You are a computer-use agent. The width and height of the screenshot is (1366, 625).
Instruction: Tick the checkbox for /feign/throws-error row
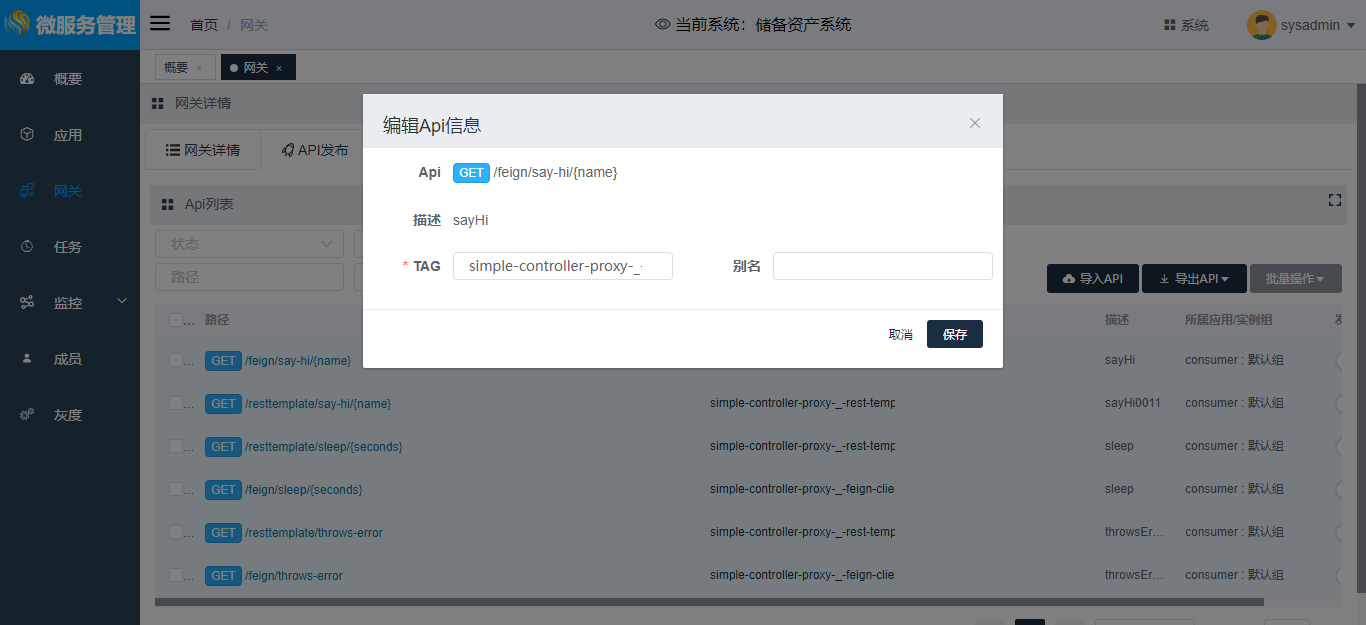coord(176,575)
